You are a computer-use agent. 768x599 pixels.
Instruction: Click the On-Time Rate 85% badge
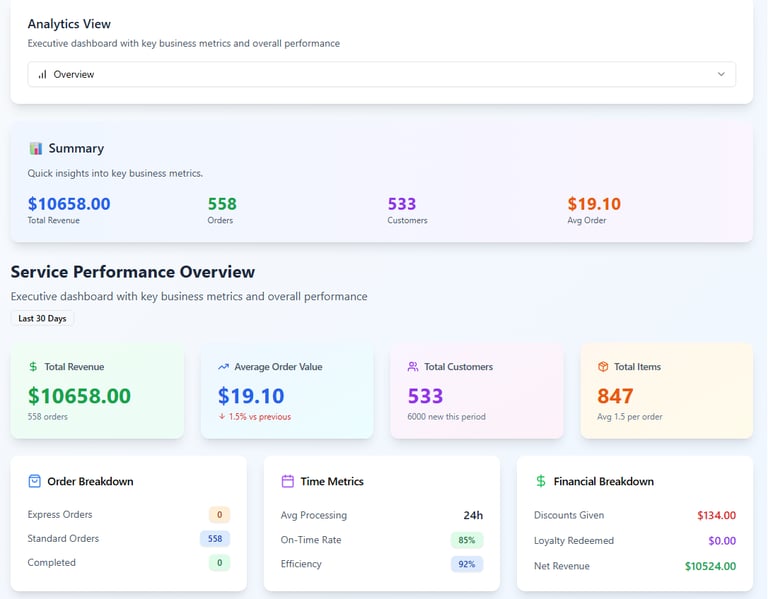[466, 540]
